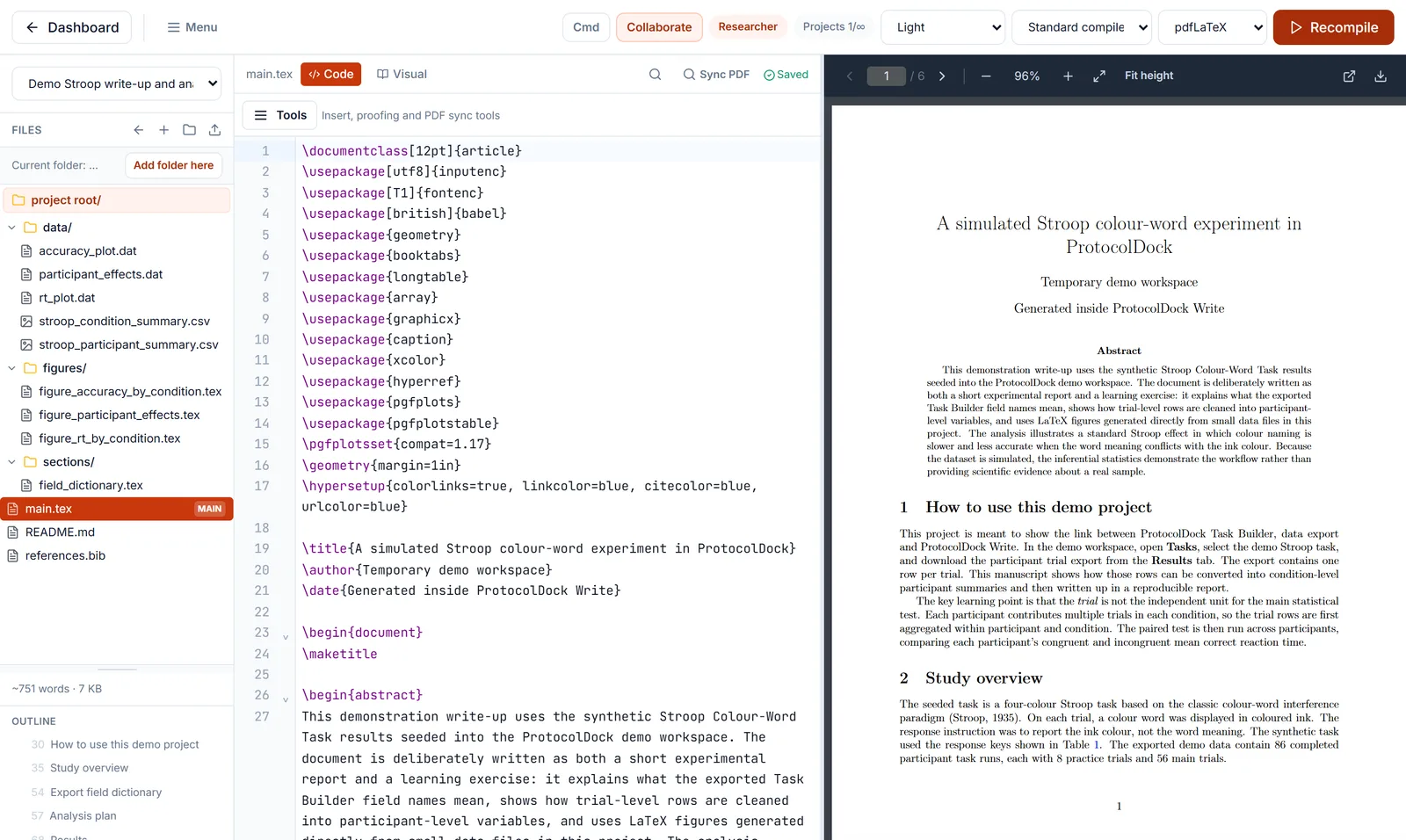
Task: Click the search icon in editor toolbar
Action: coord(655,75)
